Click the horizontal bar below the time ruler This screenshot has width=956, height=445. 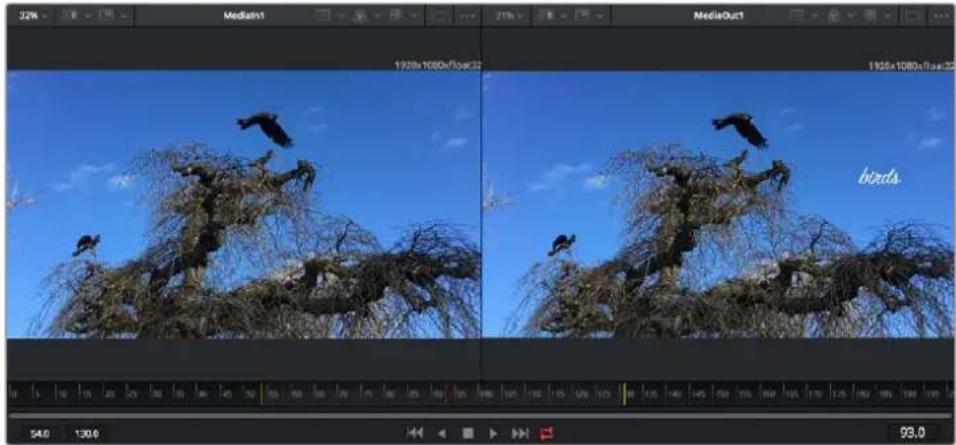tap(479, 416)
